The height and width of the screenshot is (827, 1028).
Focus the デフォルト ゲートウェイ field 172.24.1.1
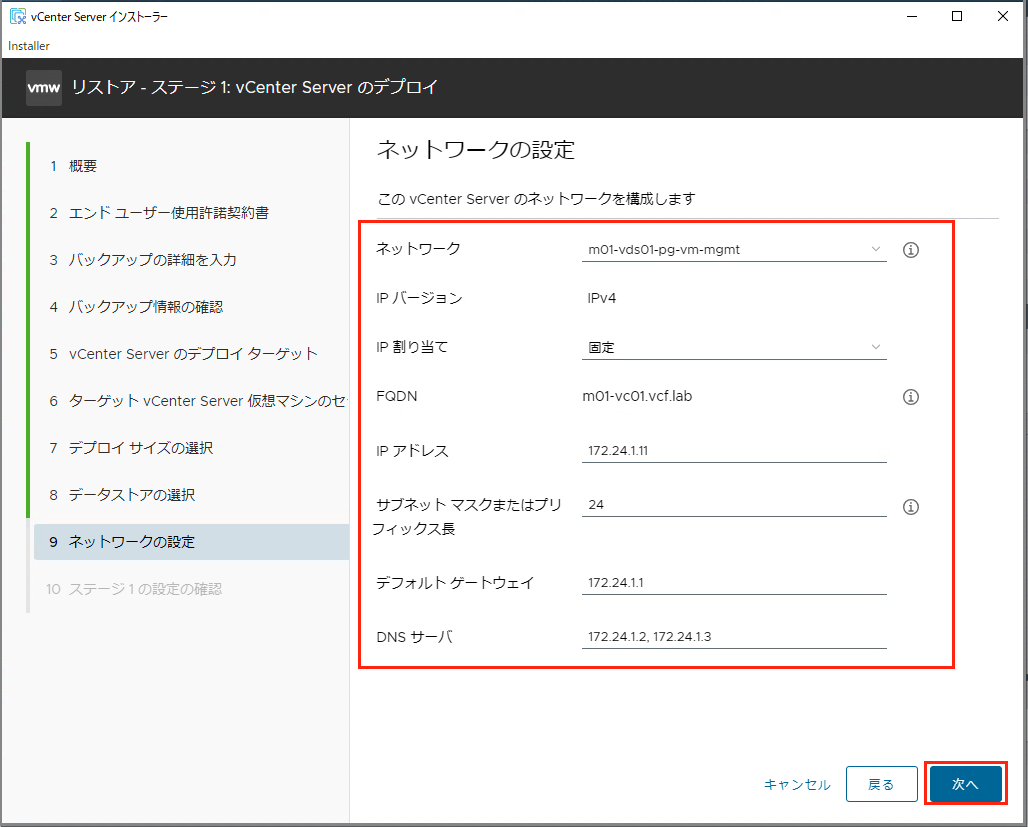coord(734,582)
